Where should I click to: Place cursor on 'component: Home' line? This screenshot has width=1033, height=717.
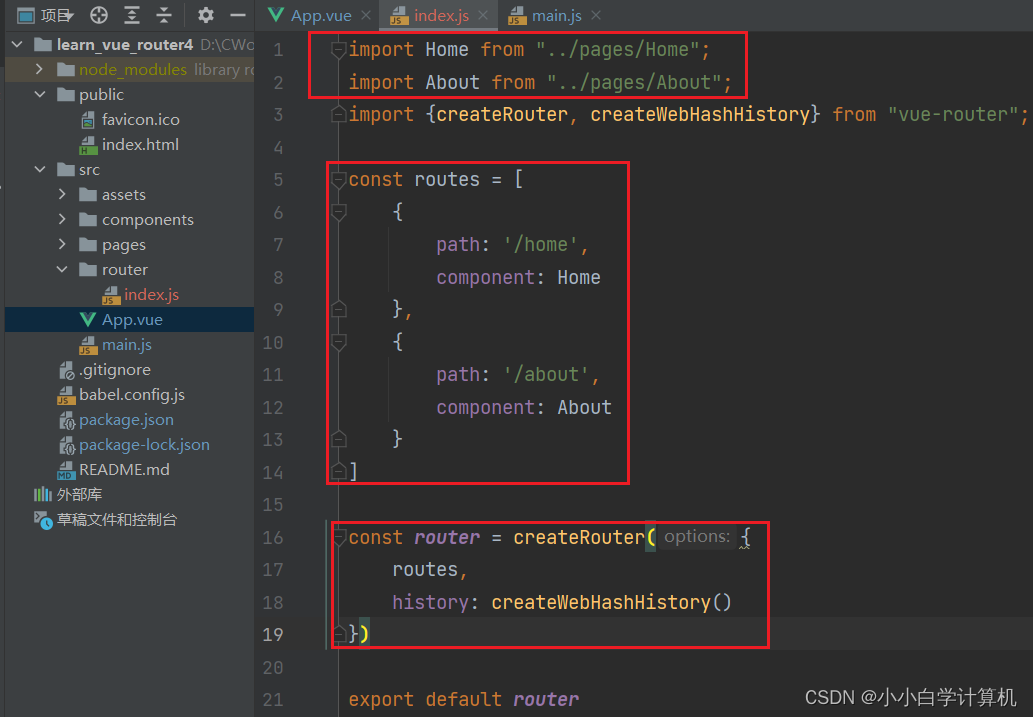pyautogui.click(x=518, y=277)
